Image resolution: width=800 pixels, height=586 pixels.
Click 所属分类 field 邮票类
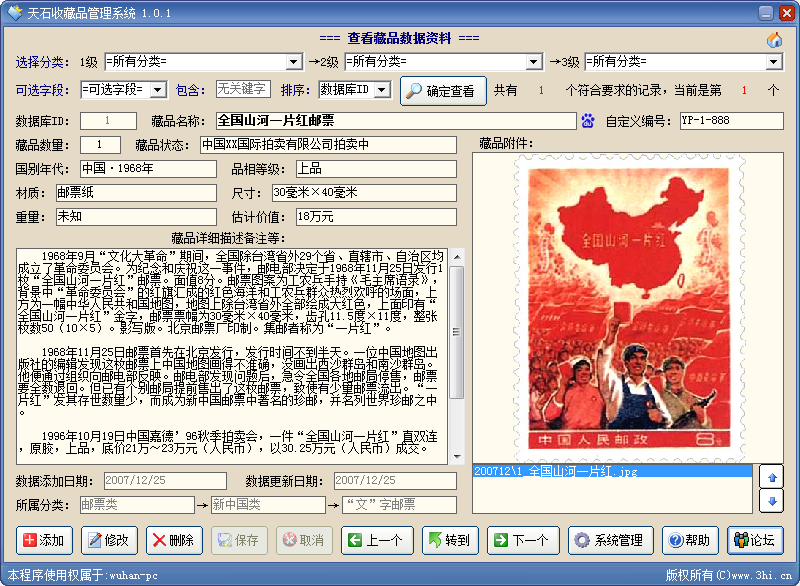[x=137, y=505]
